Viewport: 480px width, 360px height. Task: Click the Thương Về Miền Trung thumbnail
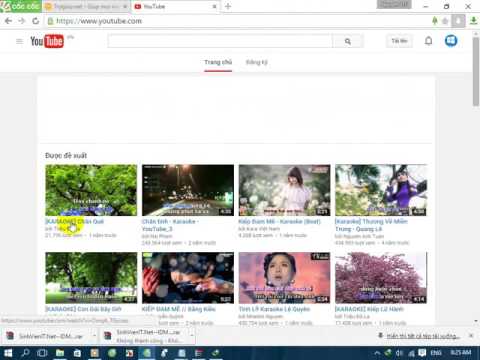(381, 190)
